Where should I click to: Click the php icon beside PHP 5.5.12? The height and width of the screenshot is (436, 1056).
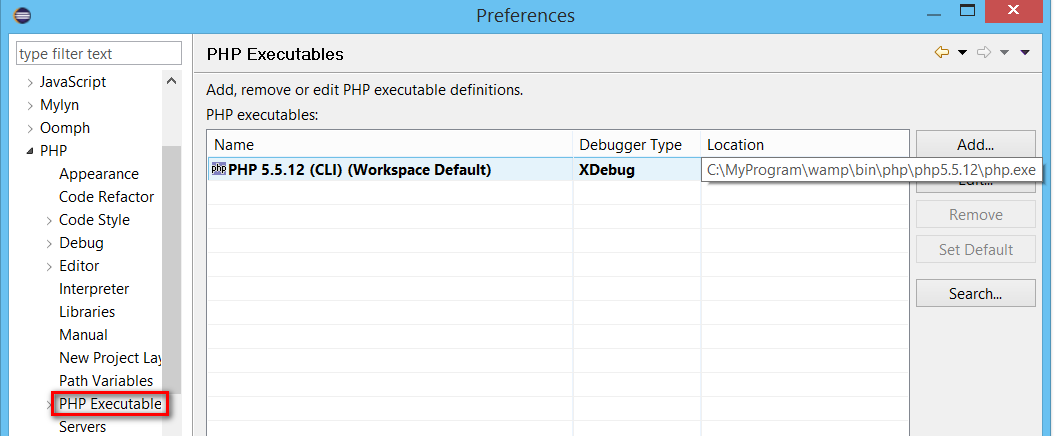tap(219, 169)
